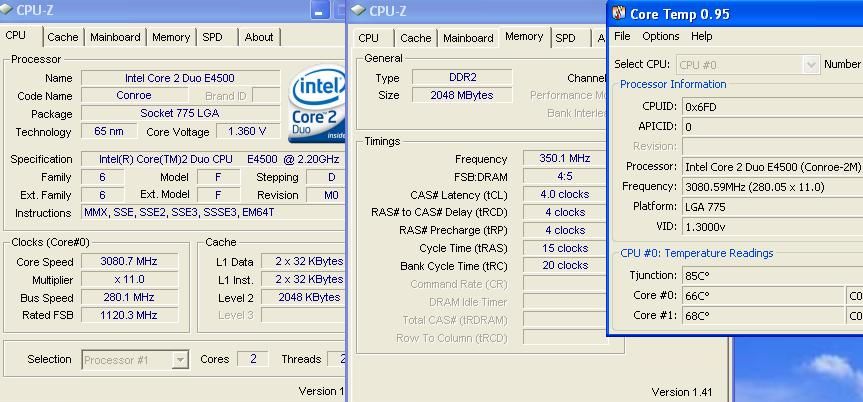Click the Technology value 65 nm

coord(108,131)
